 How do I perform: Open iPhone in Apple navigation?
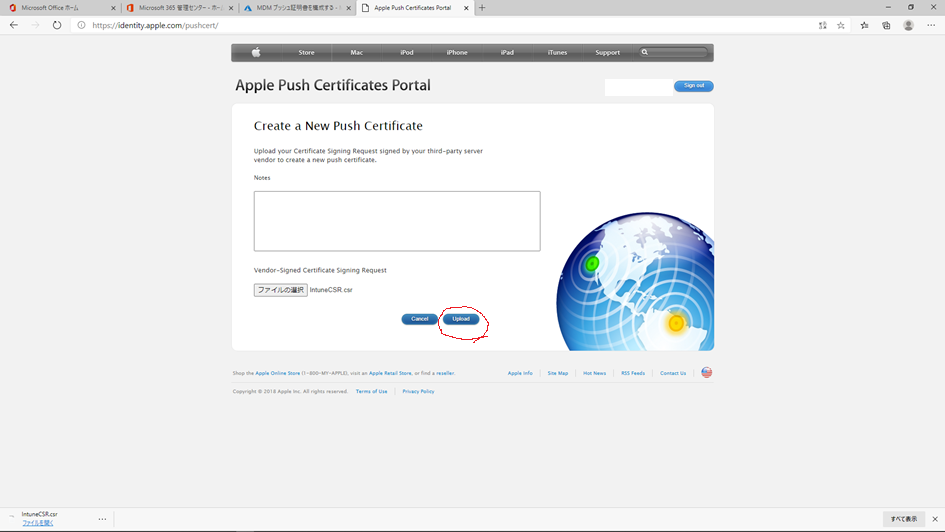coord(457,52)
